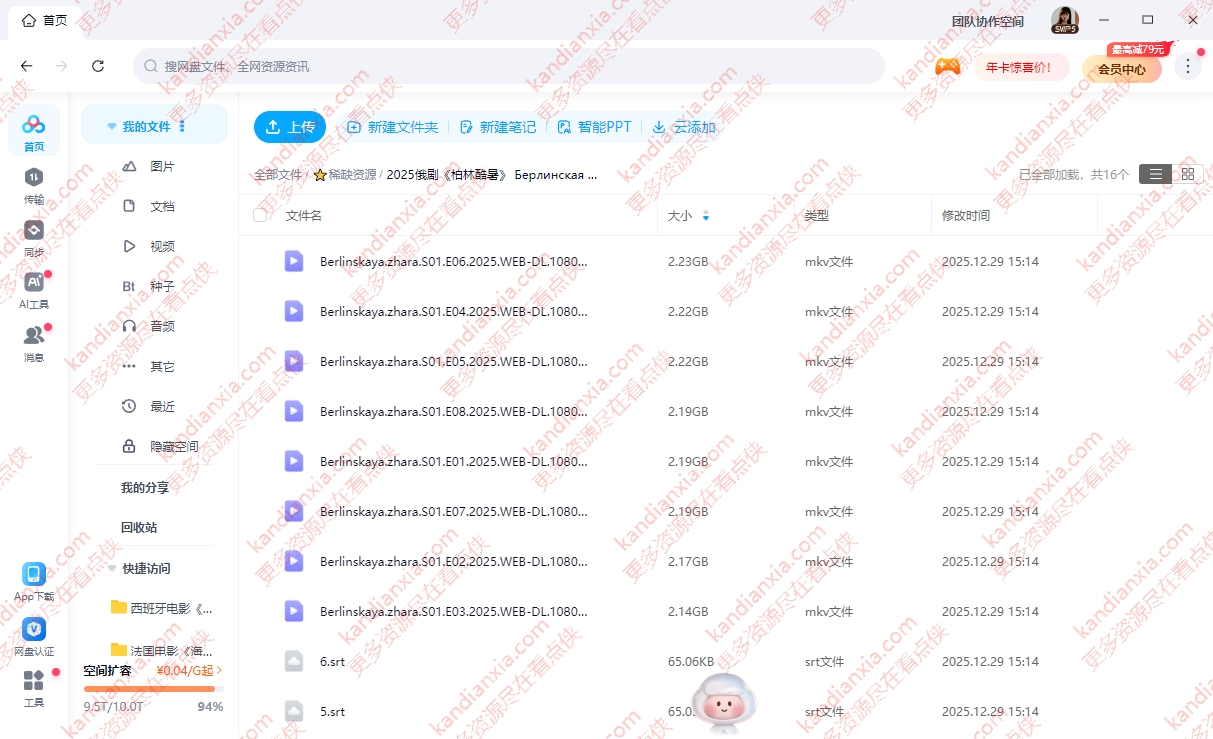Toggle the favorite star on 稀缺资源

click(319, 174)
